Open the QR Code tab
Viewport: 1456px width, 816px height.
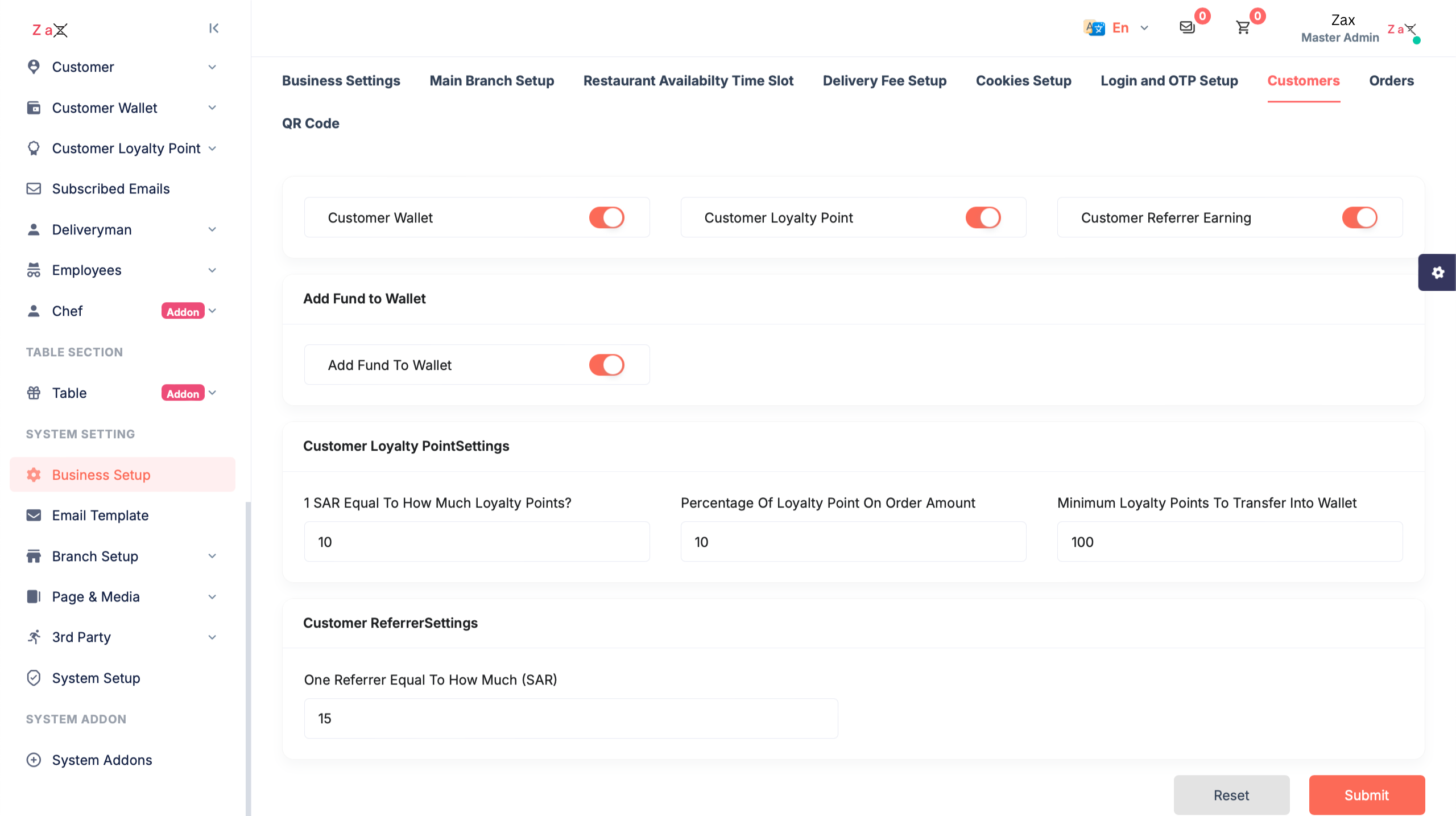311,123
